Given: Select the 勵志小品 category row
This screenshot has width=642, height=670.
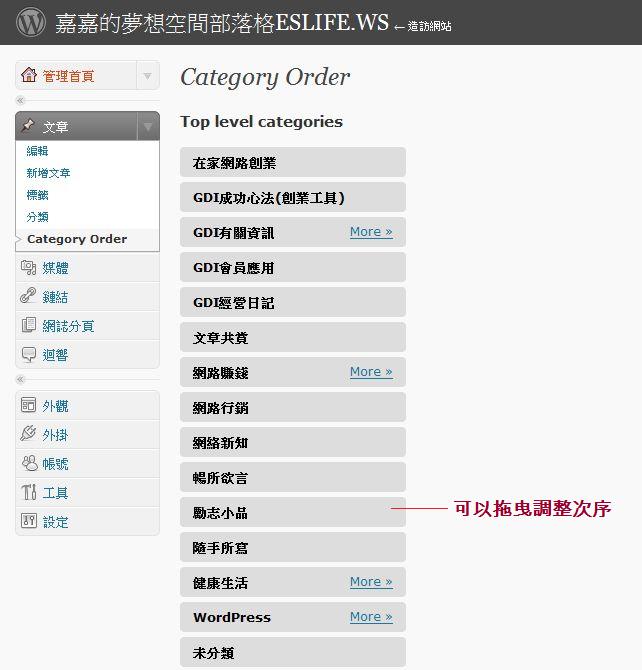Looking at the screenshot, I should point(293,512).
